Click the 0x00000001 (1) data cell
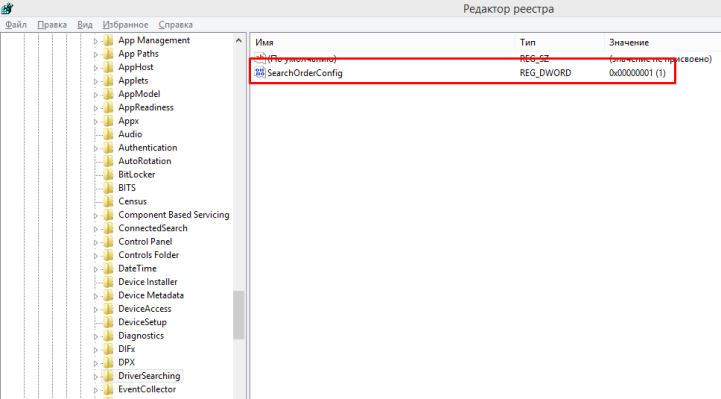This screenshot has height=399, width=721. (x=637, y=73)
